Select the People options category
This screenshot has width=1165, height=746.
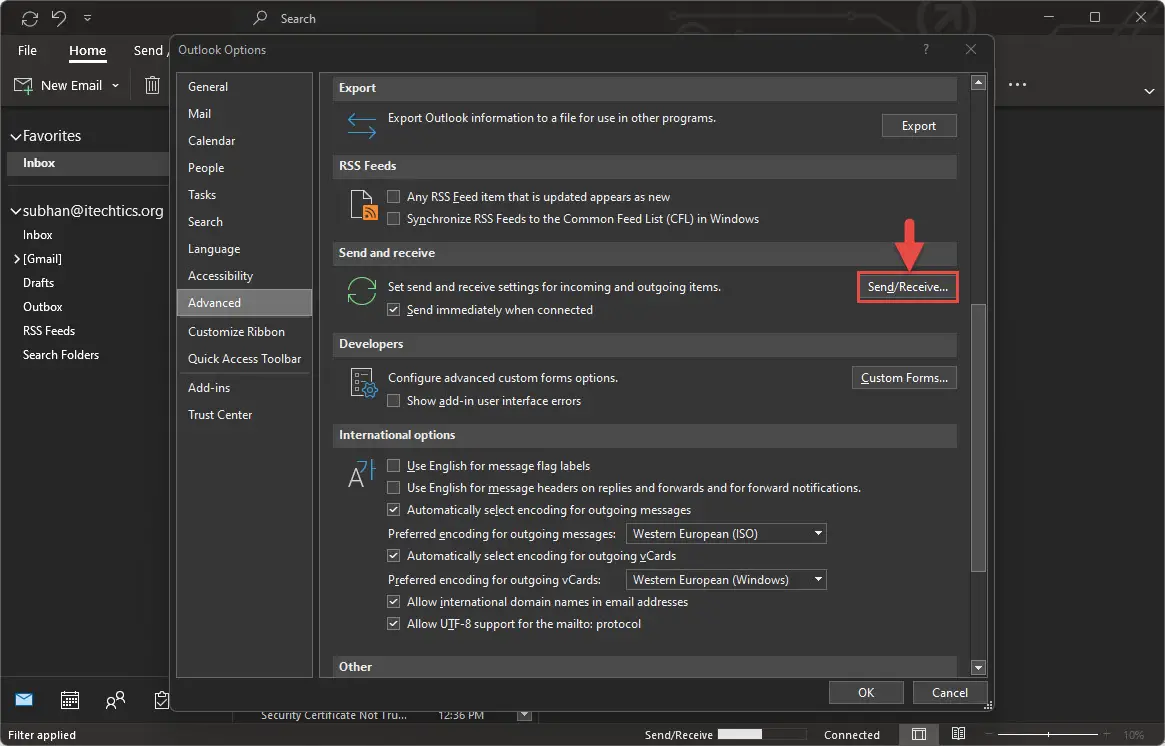(244, 168)
